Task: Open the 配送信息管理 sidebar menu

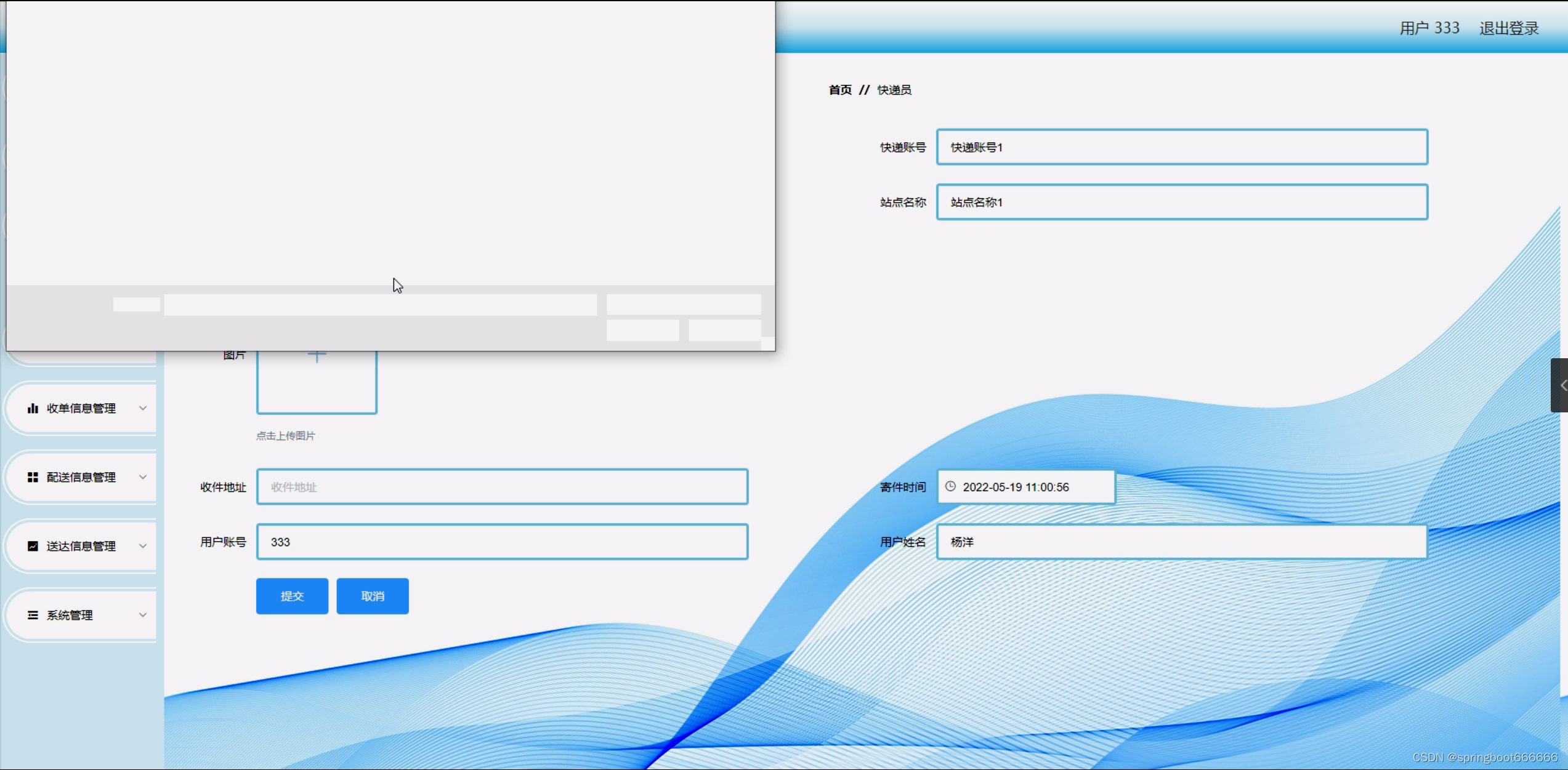Action: [81, 478]
